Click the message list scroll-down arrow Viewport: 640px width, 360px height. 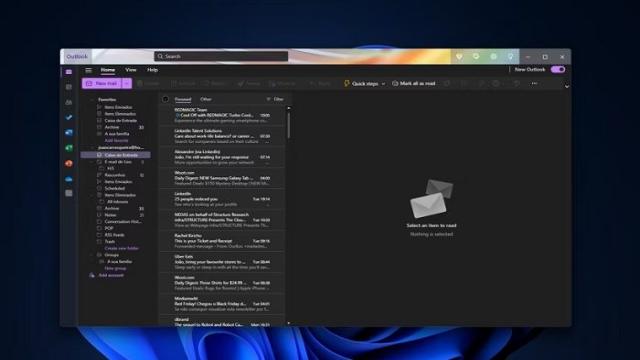point(289,323)
